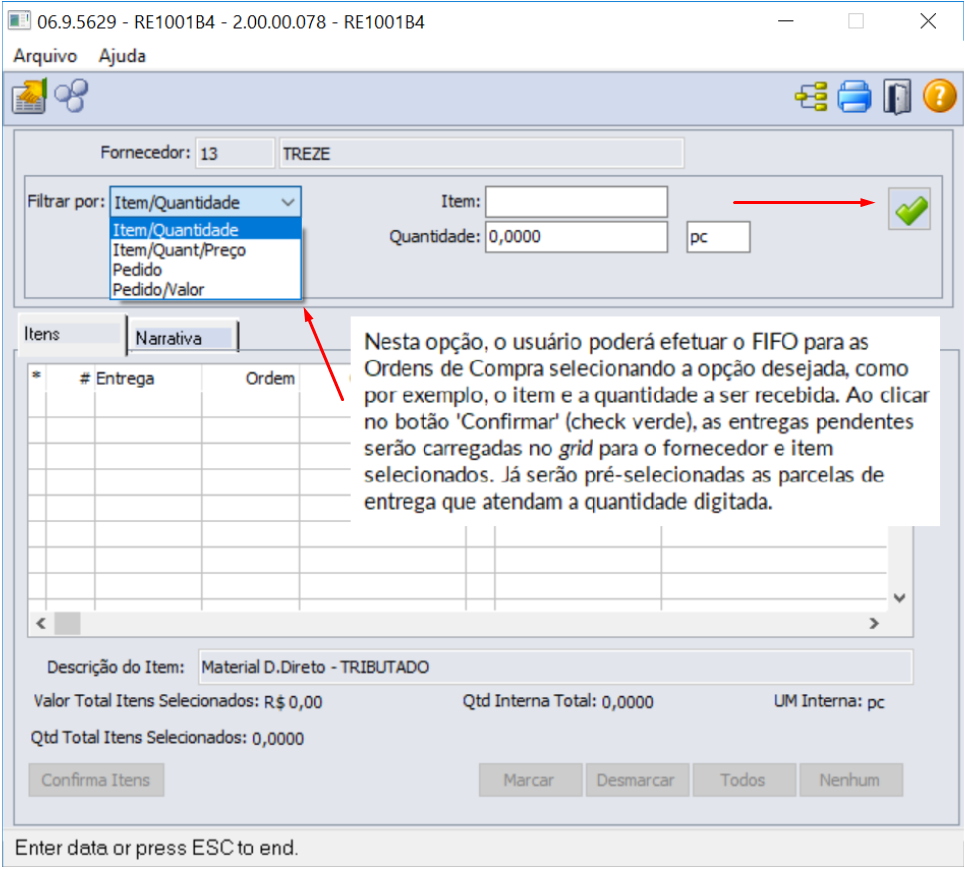Expand the Filtrar por combo box arrow
Image resolution: width=965 pixels, height=870 pixels.
[287, 202]
